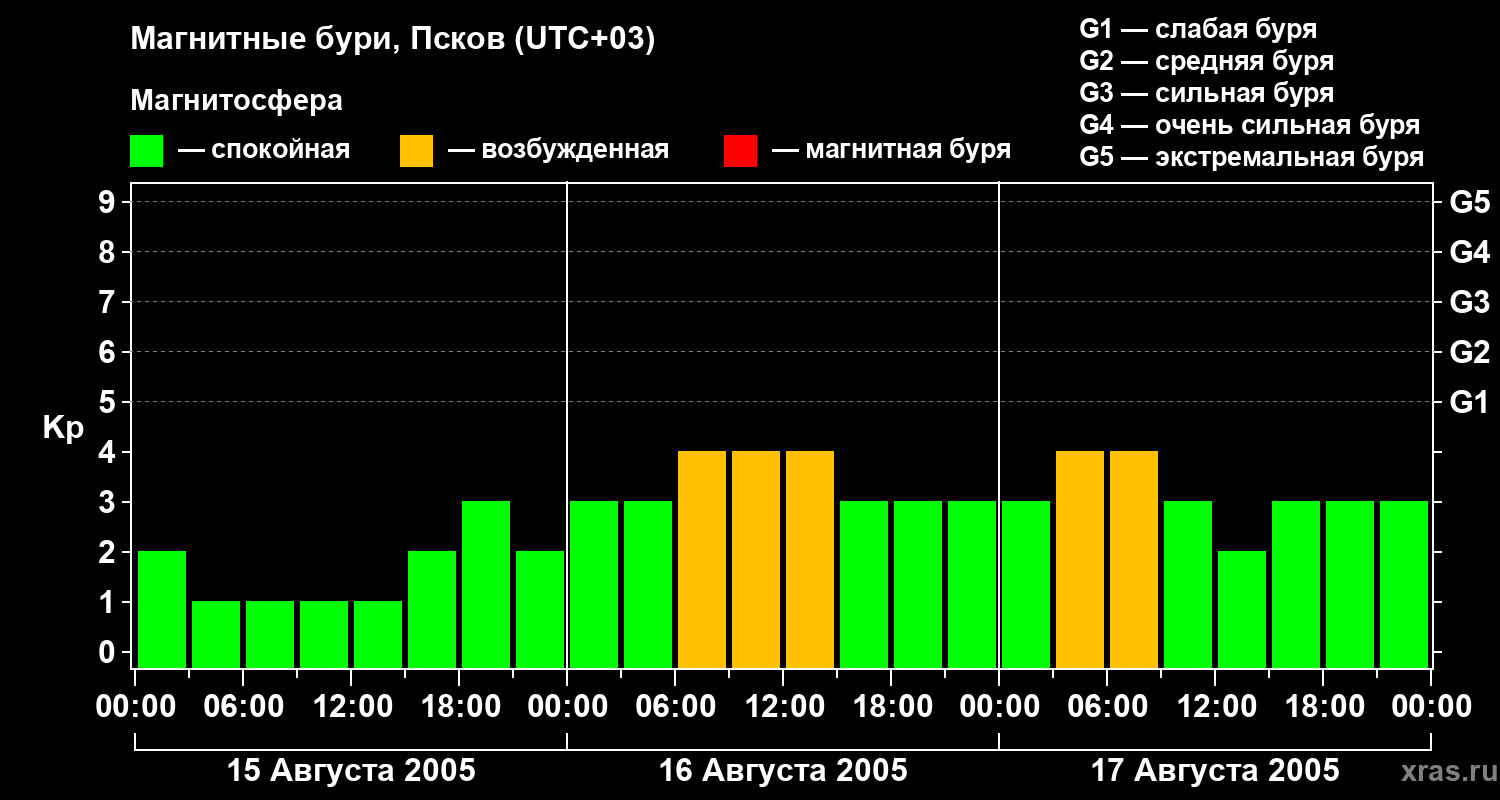Image resolution: width=1500 pixels, height=800 pixels.
Task: Click the "— возбужденная" legend label
Action: click(x=558, y=150)
